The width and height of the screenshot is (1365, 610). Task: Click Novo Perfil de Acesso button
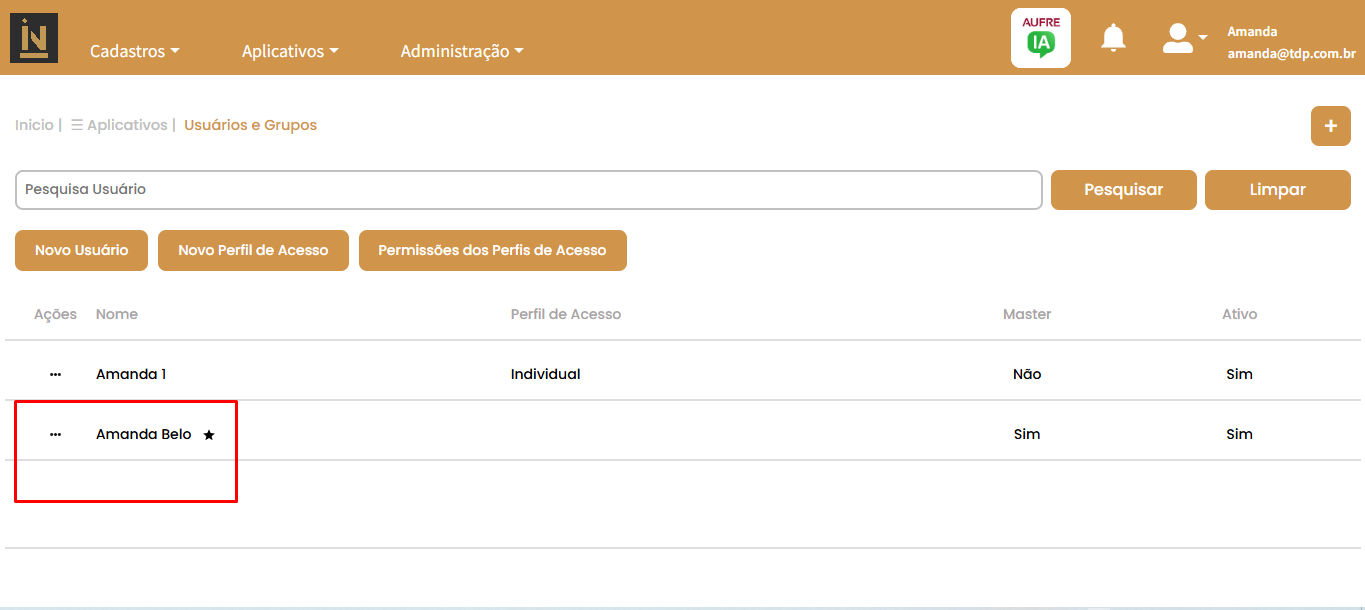pos(253,251)
